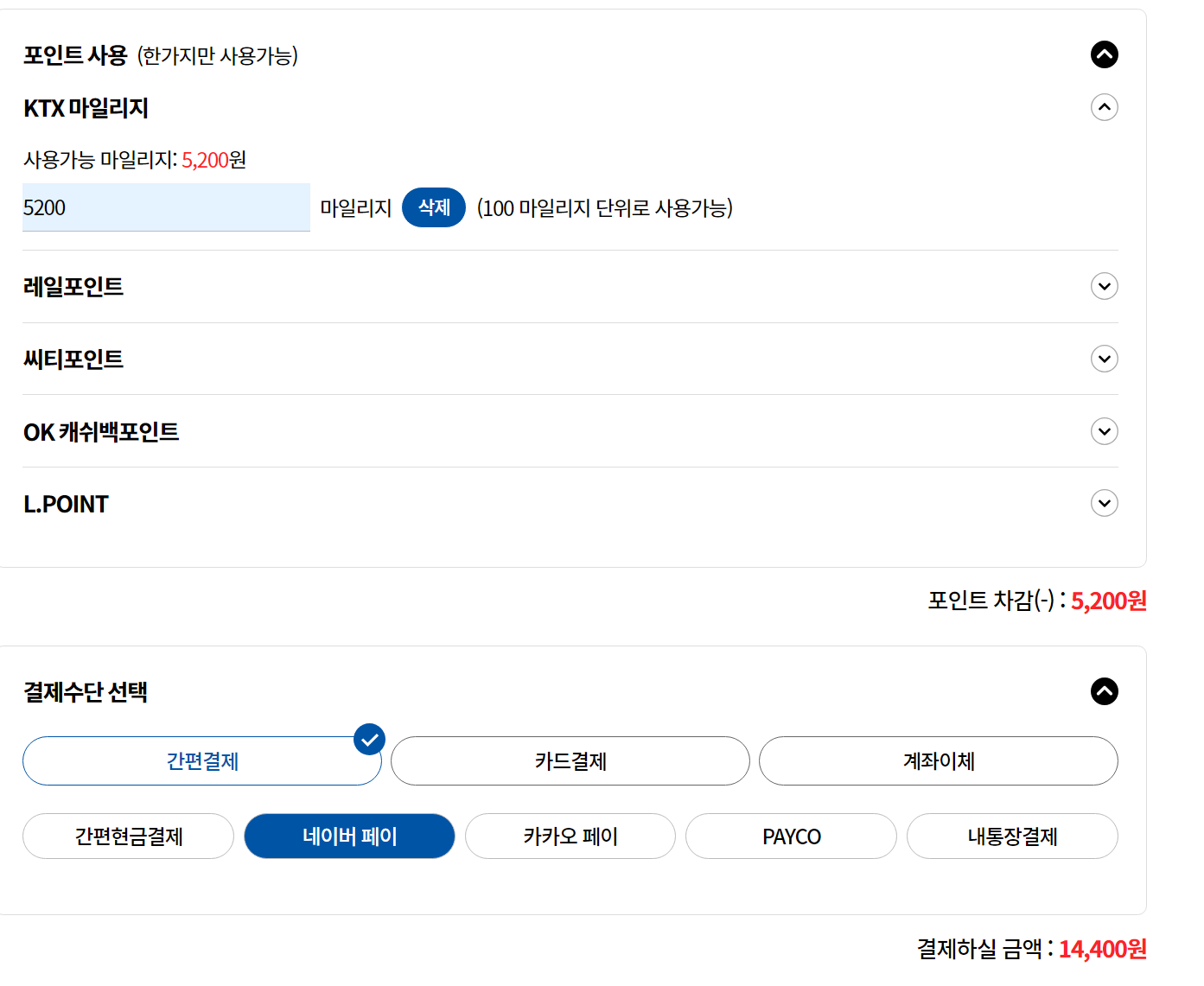Collapse the KTX 마일리지 panel
The width and height of the screenshot is (1204, 986).
coord(1104,107)
